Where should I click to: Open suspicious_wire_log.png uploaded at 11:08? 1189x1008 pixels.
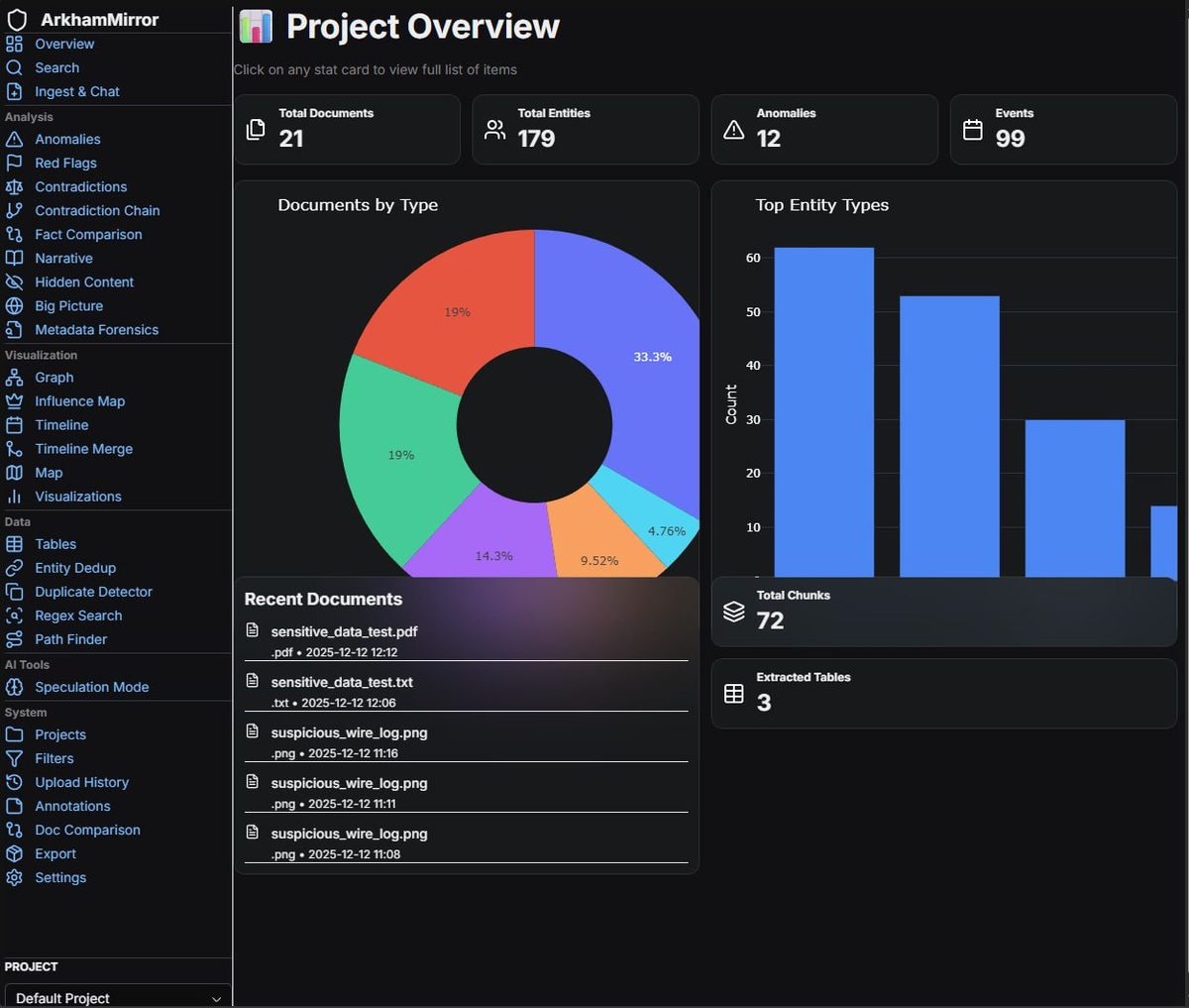[x=466, y=842]
